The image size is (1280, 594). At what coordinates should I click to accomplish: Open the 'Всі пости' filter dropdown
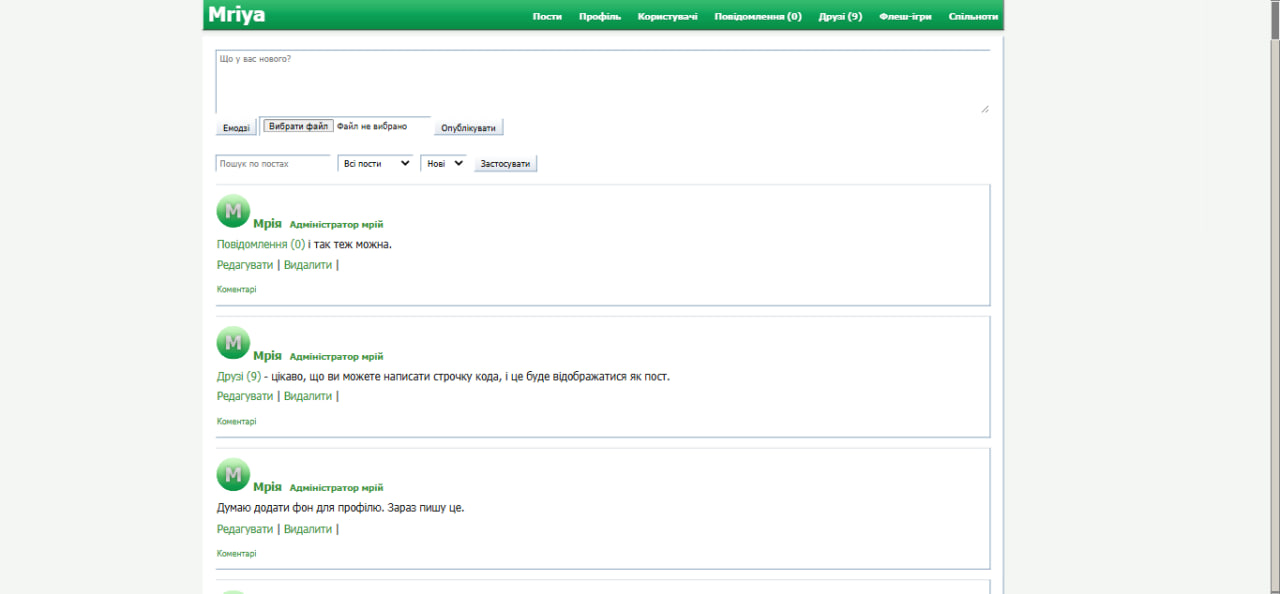point(376,163)
